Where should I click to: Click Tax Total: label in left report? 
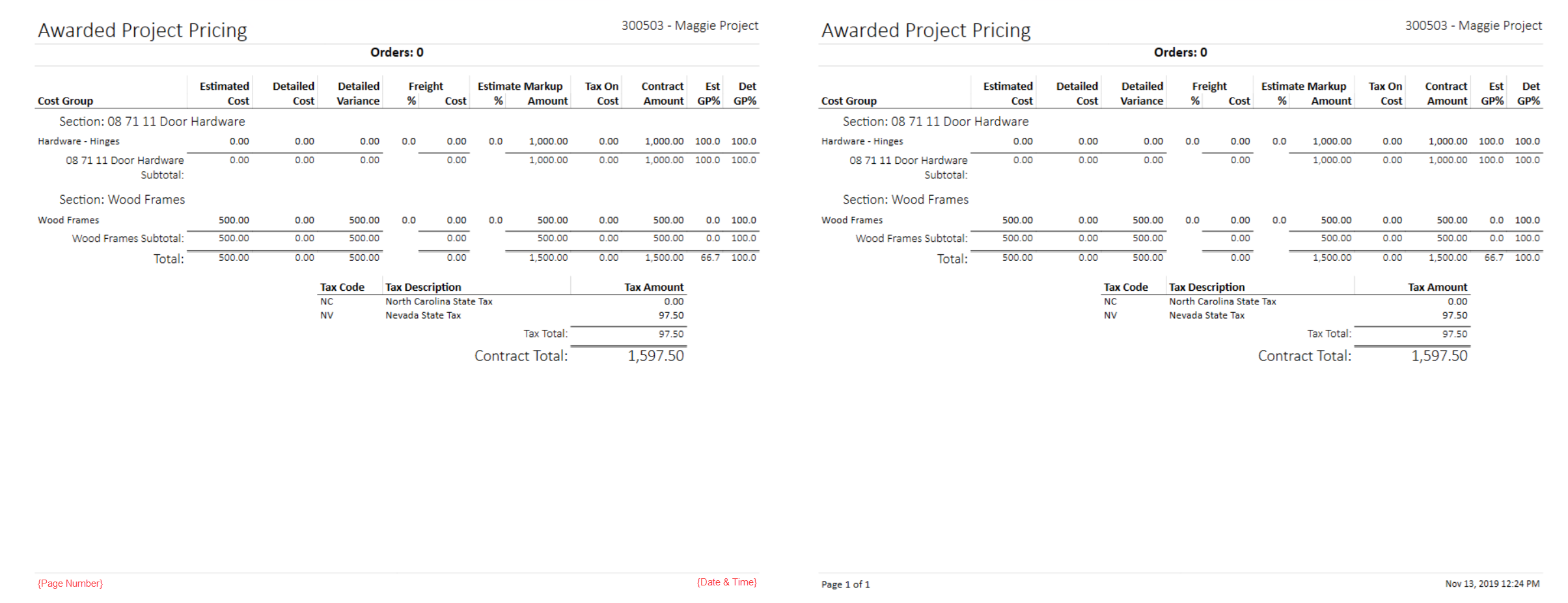click(546, 334)
